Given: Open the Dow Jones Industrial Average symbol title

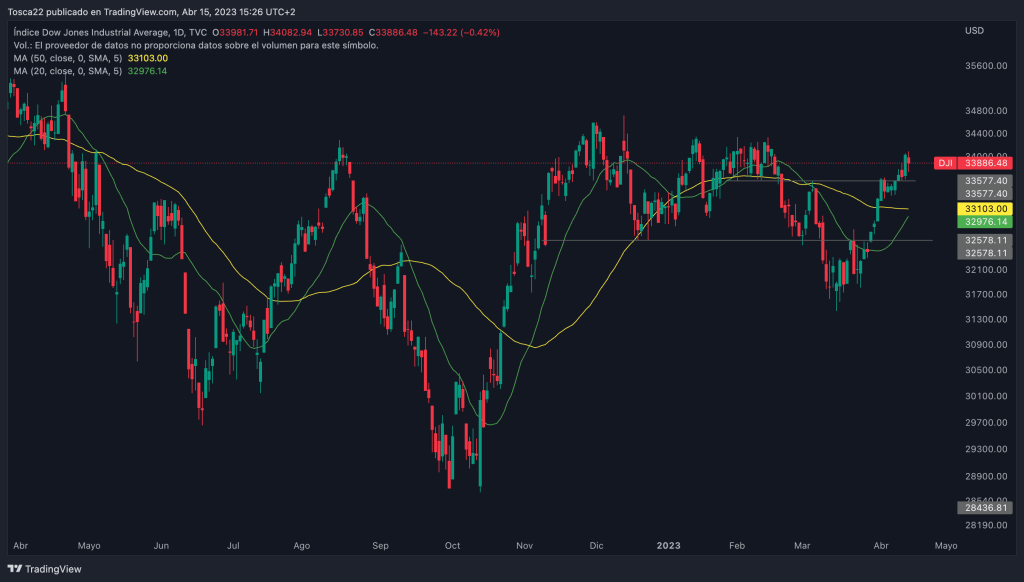Looking at the screenshot, I should [88, 32].
